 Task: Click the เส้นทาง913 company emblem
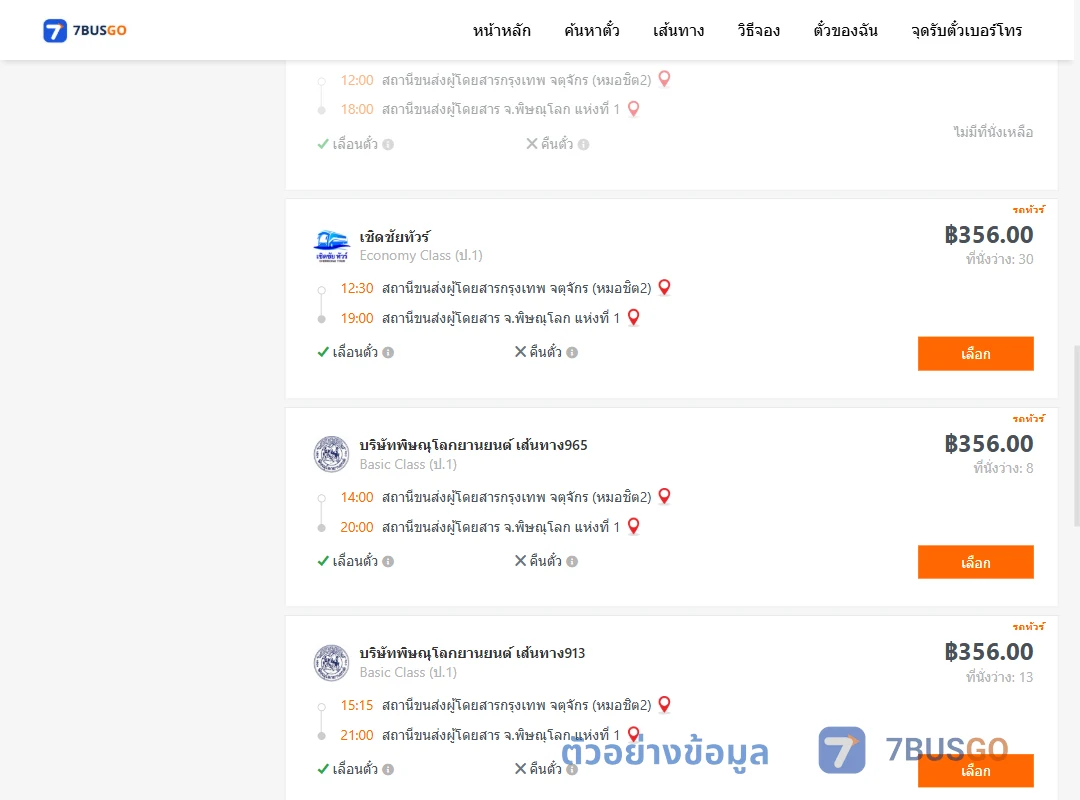click(331, 663)
